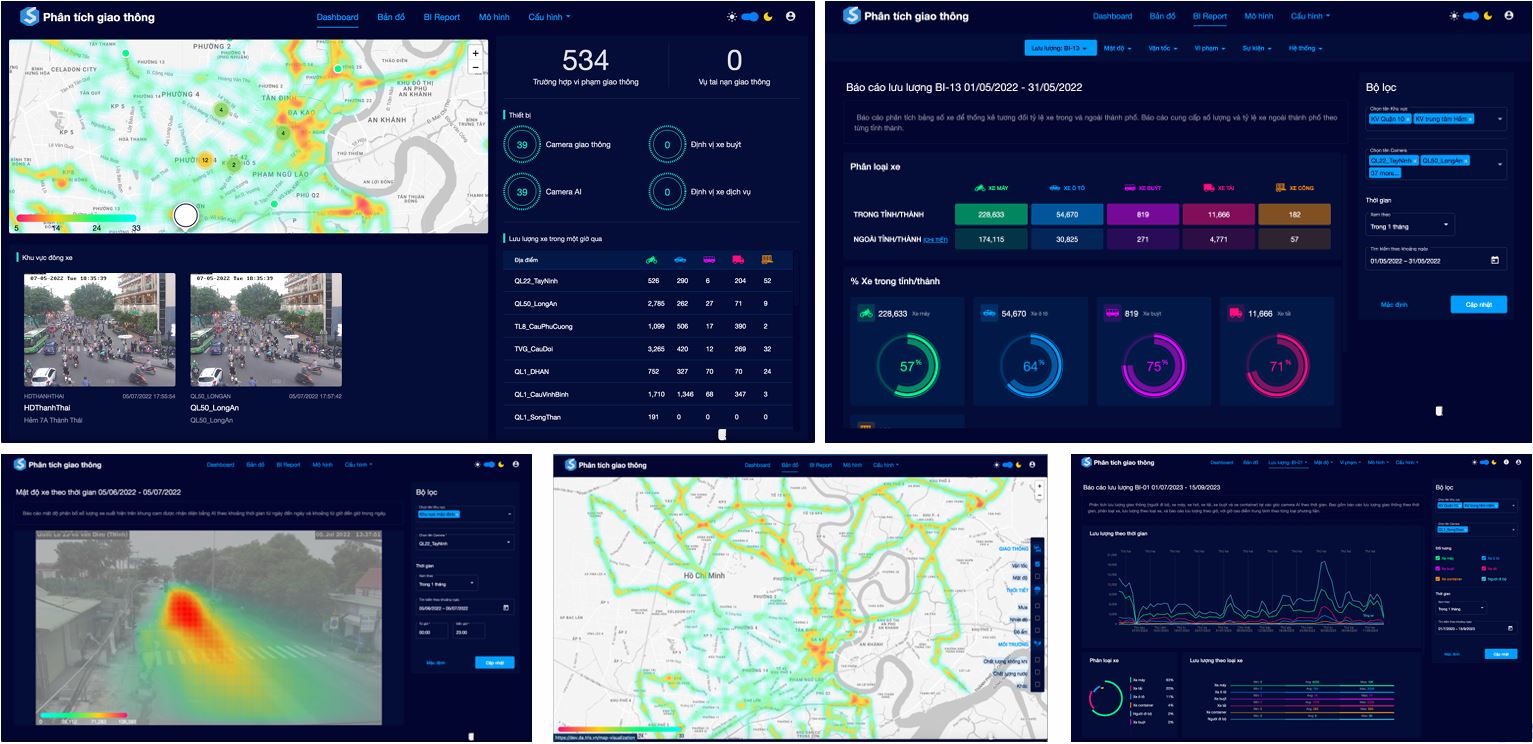Open the date picker calendar icon in the BI-13 filter

[1495, 260]
